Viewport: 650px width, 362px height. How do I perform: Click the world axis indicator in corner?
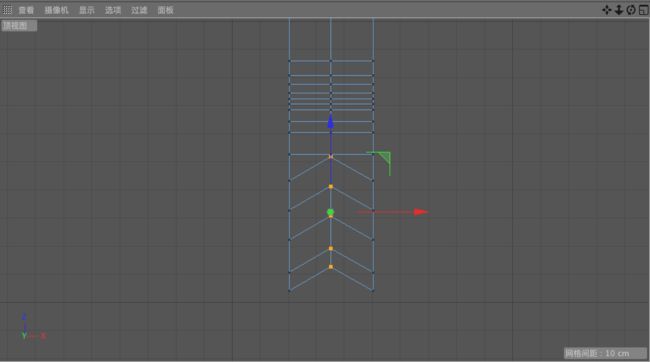pos(32,327)
